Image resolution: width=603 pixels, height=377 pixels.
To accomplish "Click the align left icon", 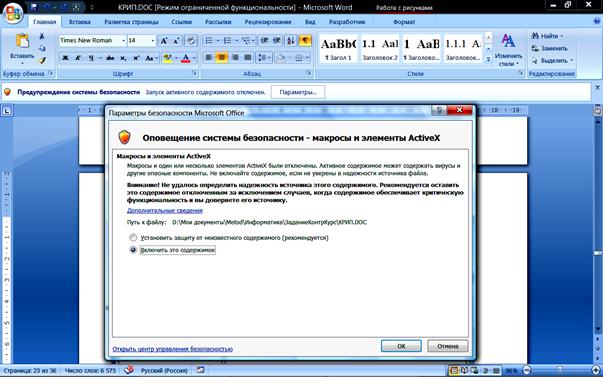I will pos(209,58).
